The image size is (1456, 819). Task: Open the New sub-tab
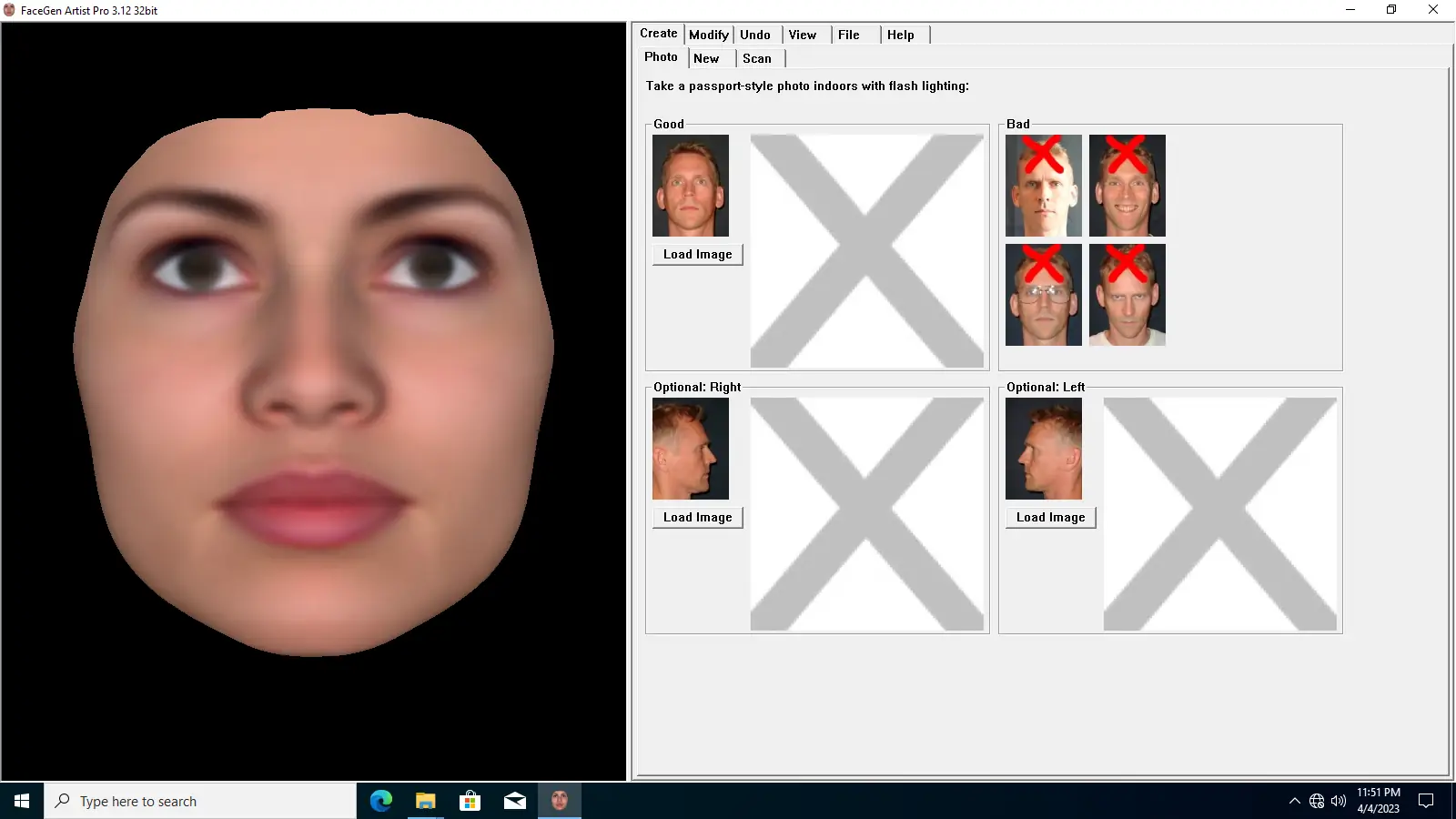pyautogui.click(x=706, y=58)
